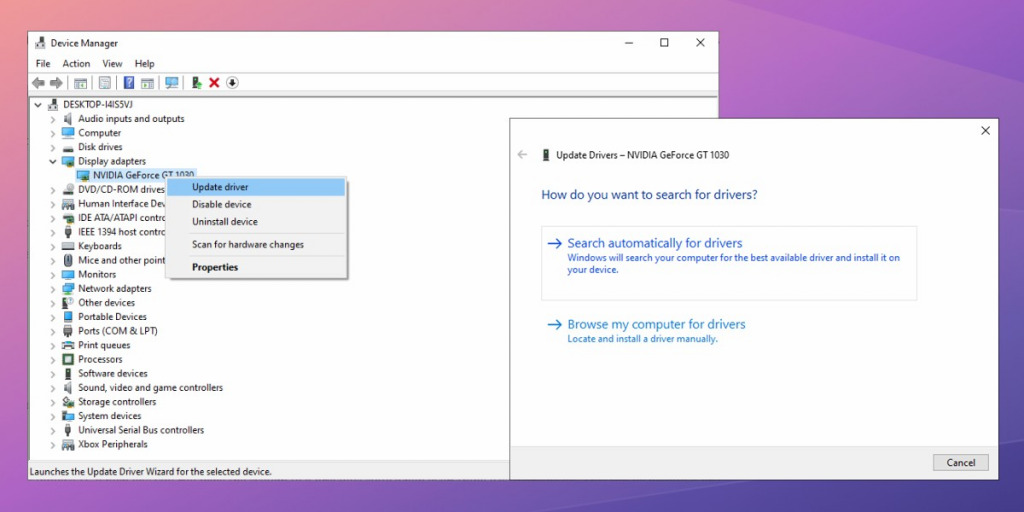Choose Update driver from context menu
This screenshot has width=1024, height=512.
tap(256, 187)
